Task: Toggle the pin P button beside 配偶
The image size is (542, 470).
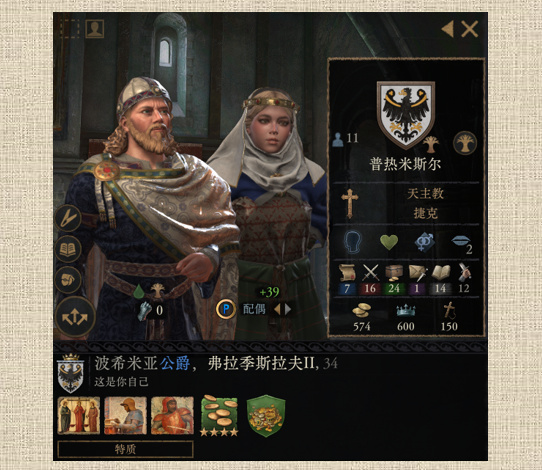Action: click(226, 309)
